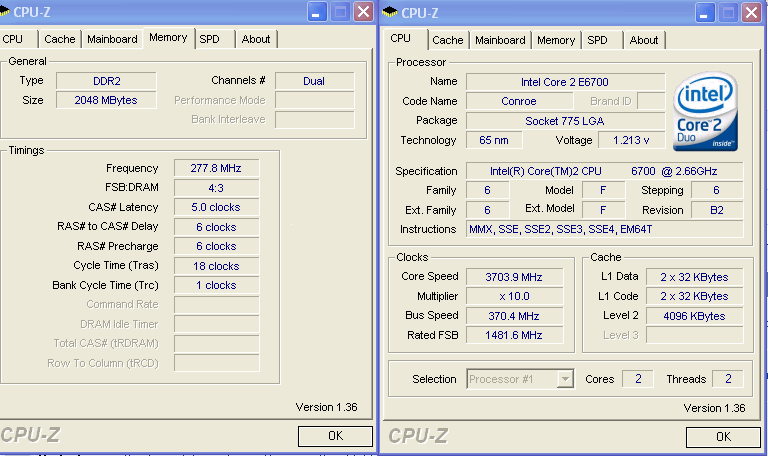Click the Revision B2 value
This screenshot has width=768, height=456.
717,210
